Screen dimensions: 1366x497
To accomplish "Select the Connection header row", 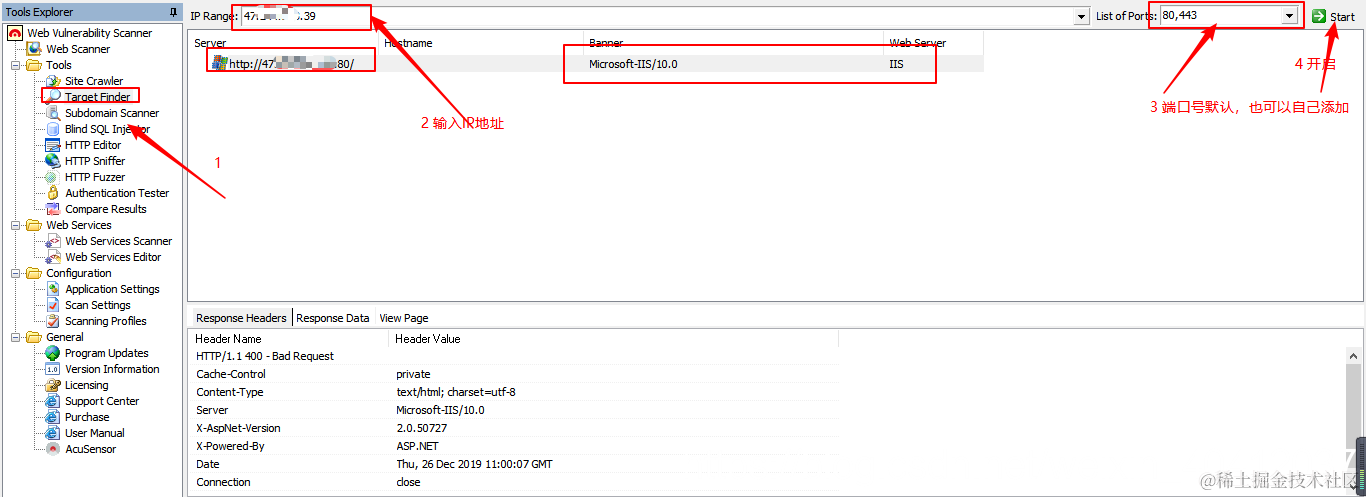I will point(514,482).
